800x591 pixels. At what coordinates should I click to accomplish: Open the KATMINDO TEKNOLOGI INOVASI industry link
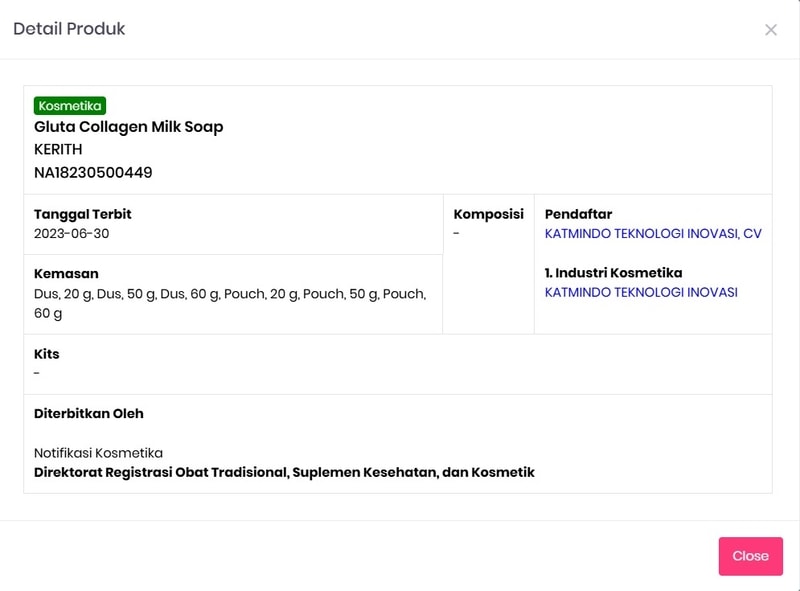coord(641,293)
